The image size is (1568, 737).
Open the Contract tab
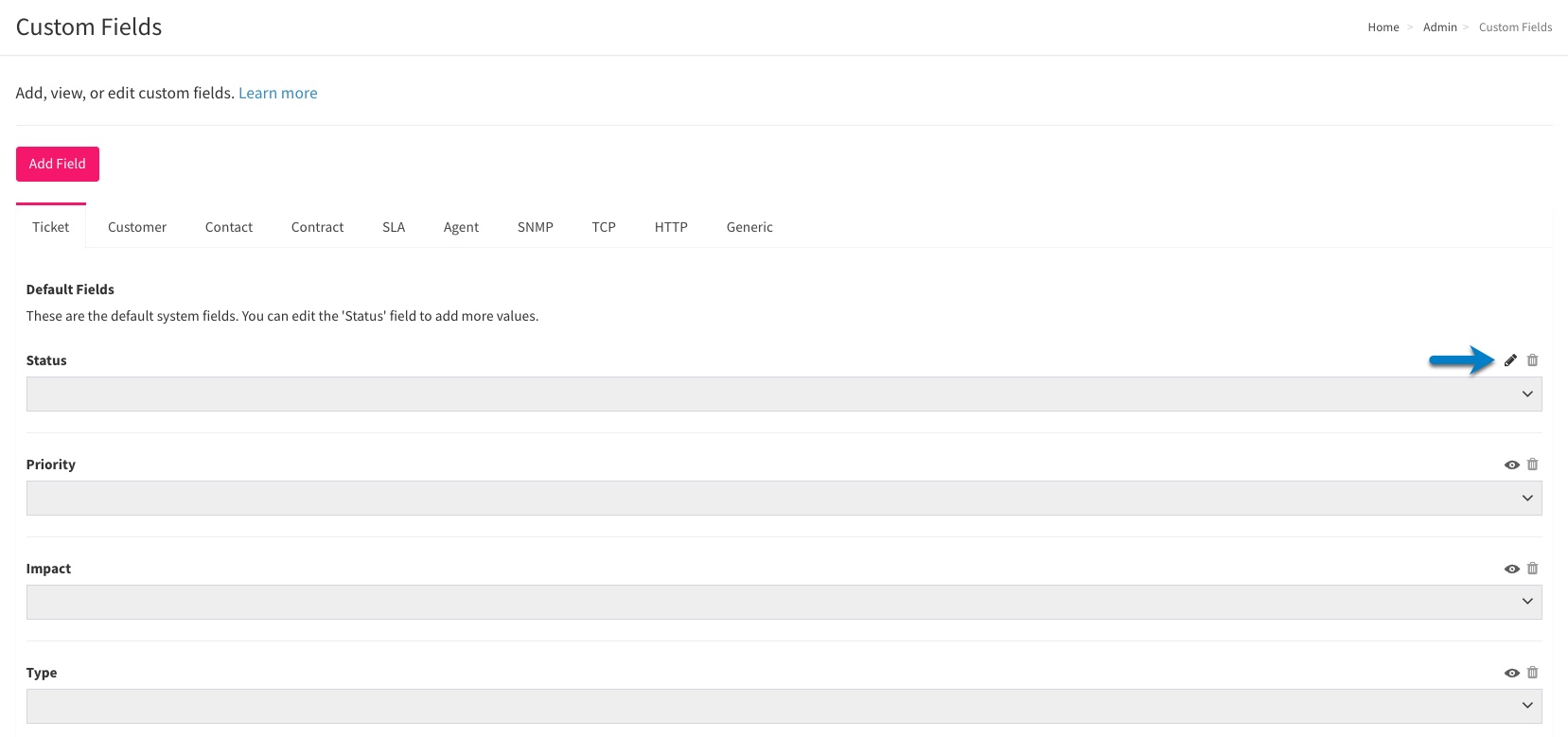317,227
